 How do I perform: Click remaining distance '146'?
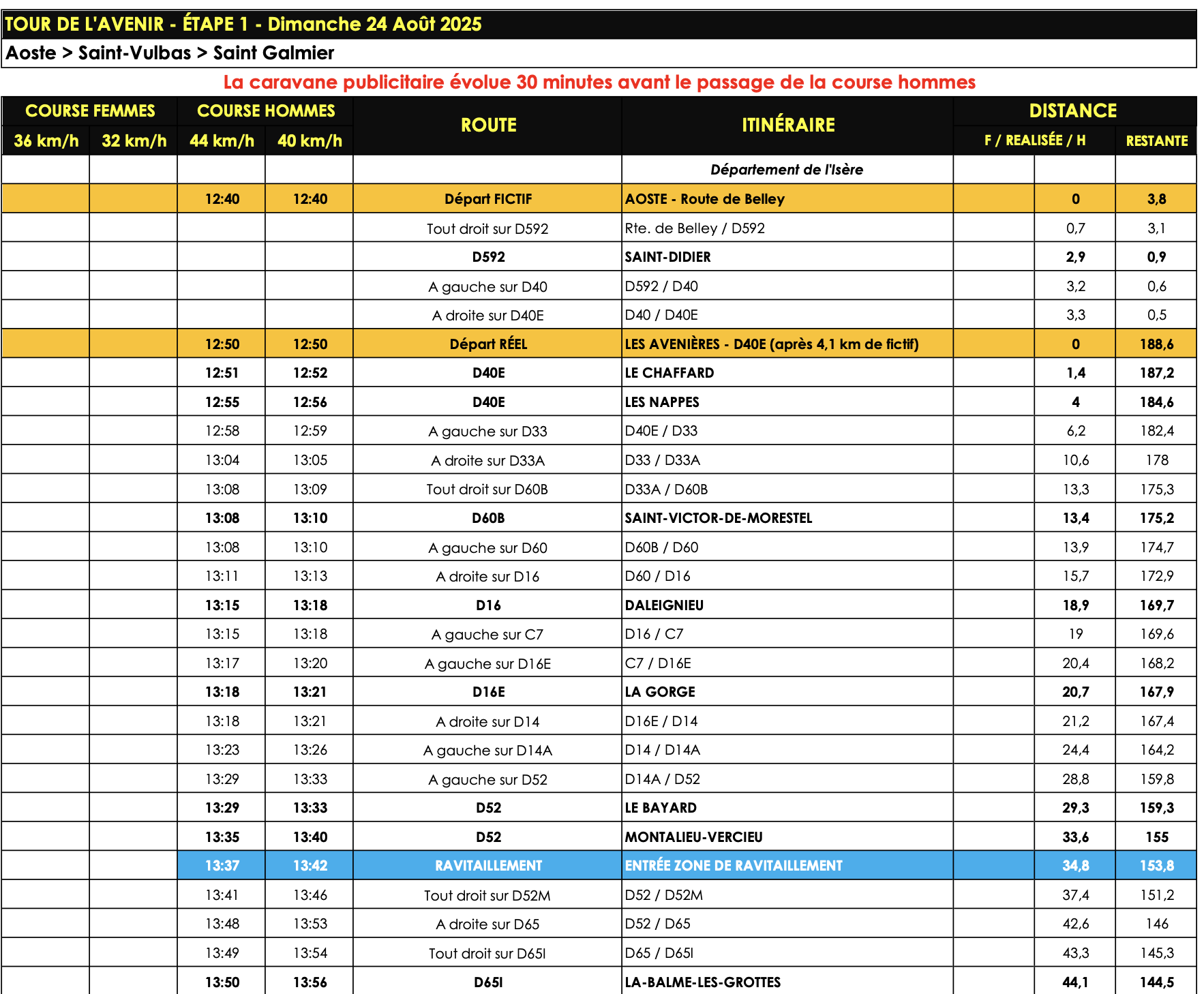1156,924
